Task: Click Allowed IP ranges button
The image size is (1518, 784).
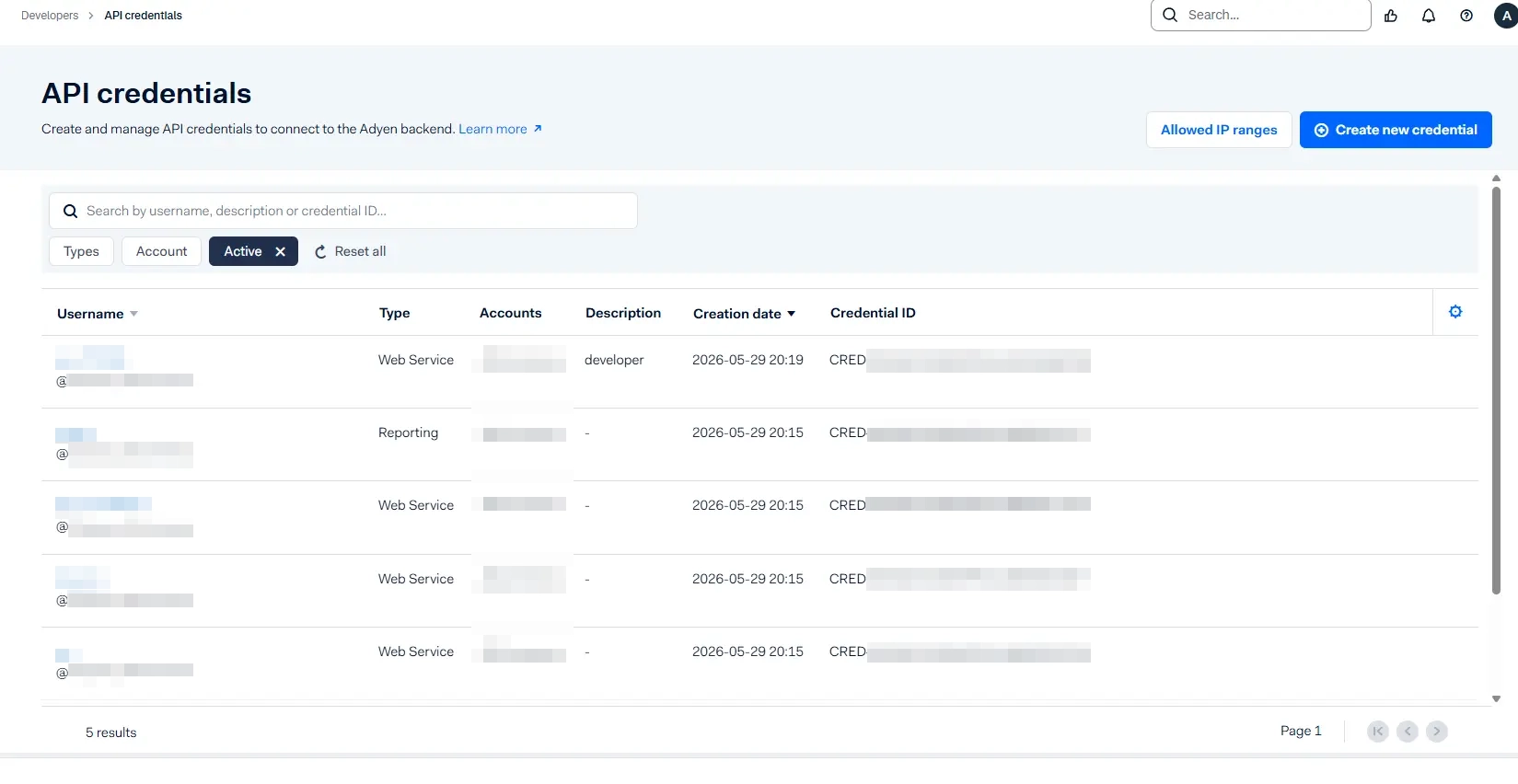Action: [1219, 130]
